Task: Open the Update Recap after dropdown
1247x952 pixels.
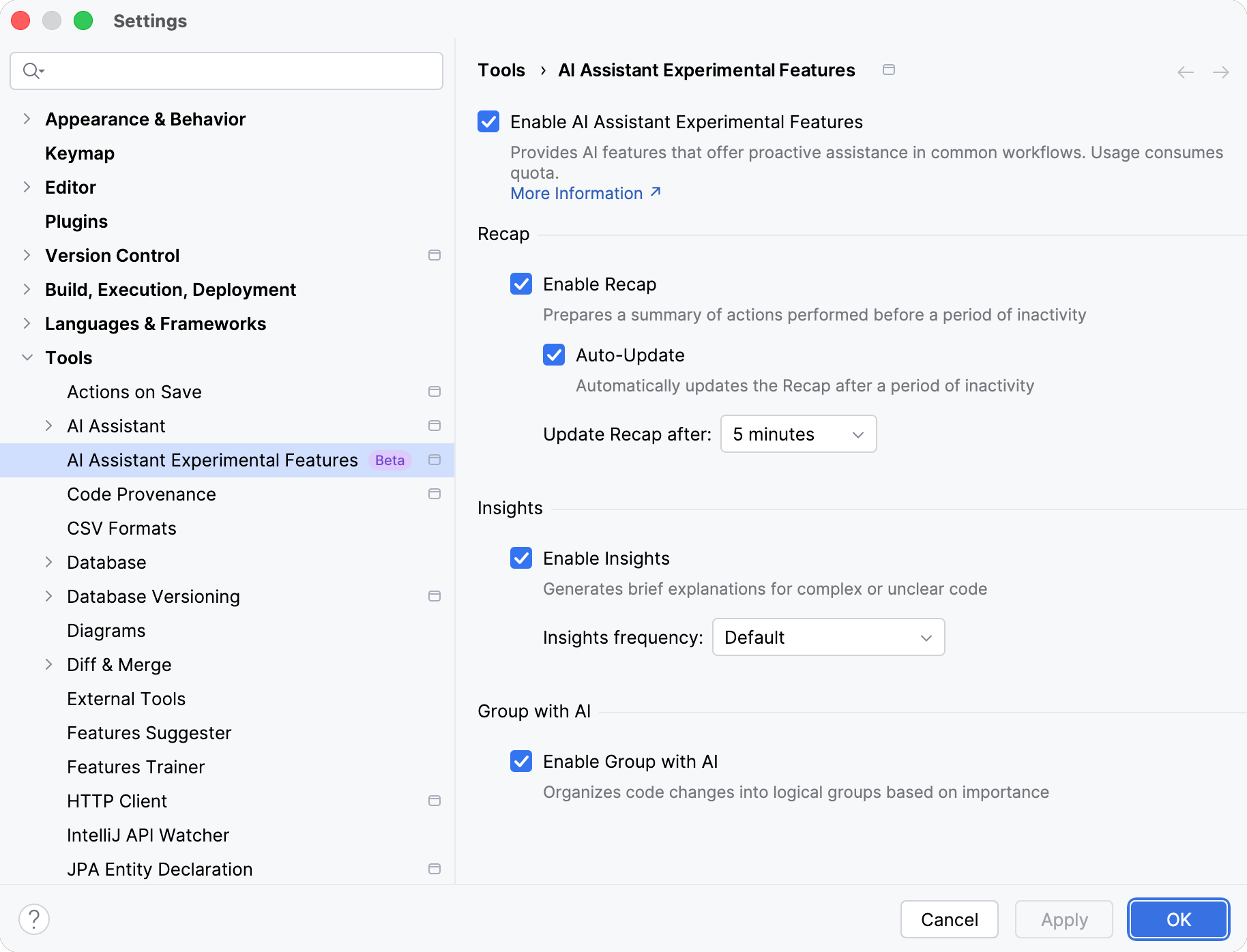Action: [x=798, y=434]
